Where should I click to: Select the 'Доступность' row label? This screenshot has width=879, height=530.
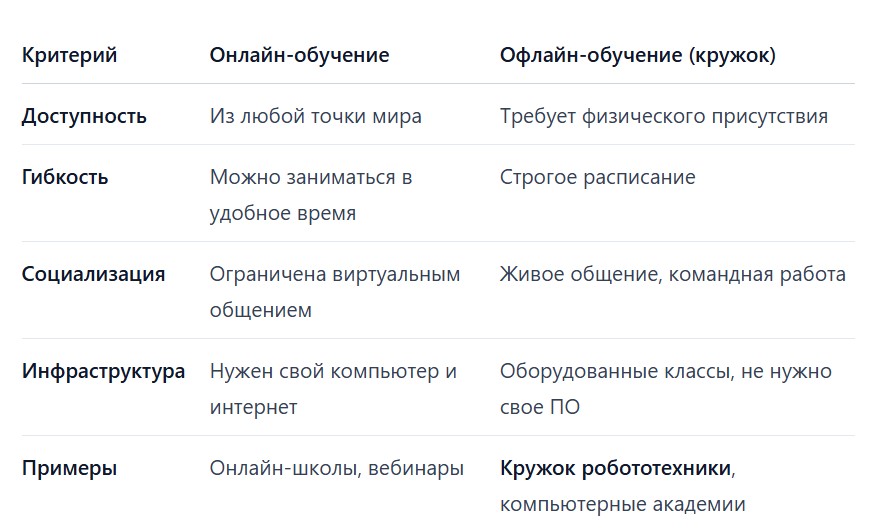[84, 116]
